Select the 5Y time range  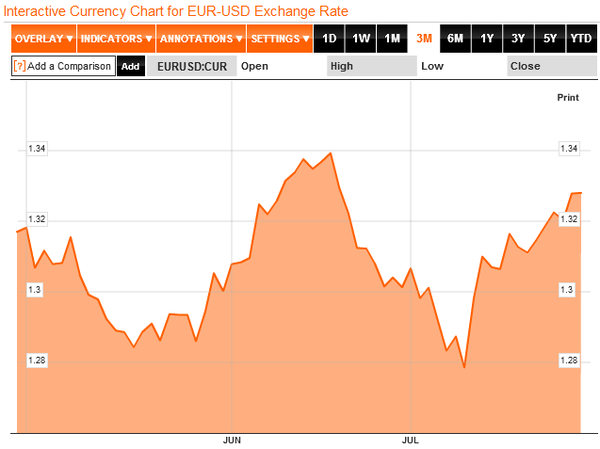[549, 39]
